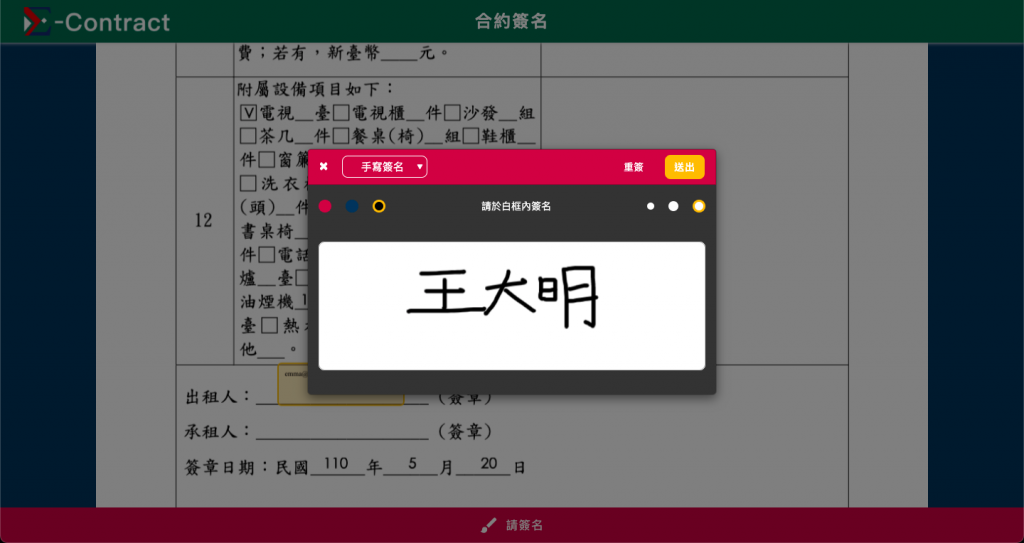Select the dark blue pen color
Viewport: 1024px width, 543px height.
click(x=352, y=206)
